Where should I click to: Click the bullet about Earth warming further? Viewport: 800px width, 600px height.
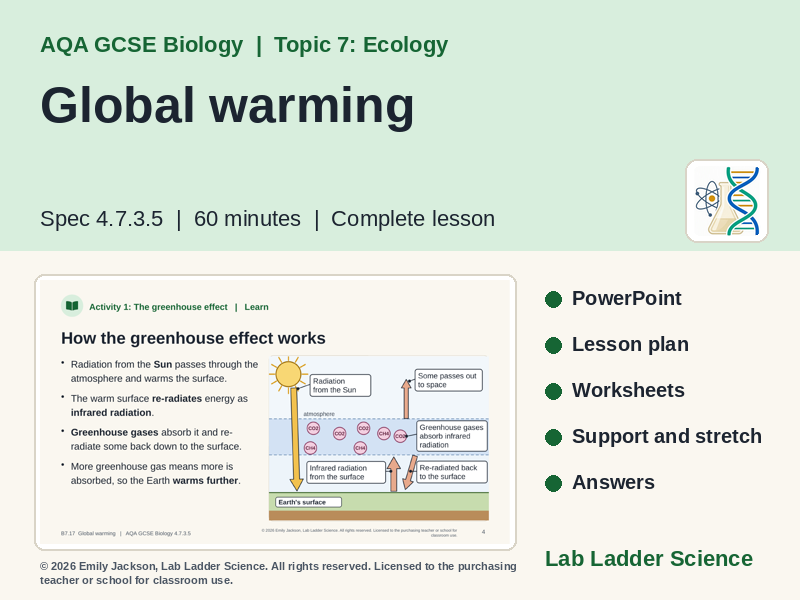156,473
